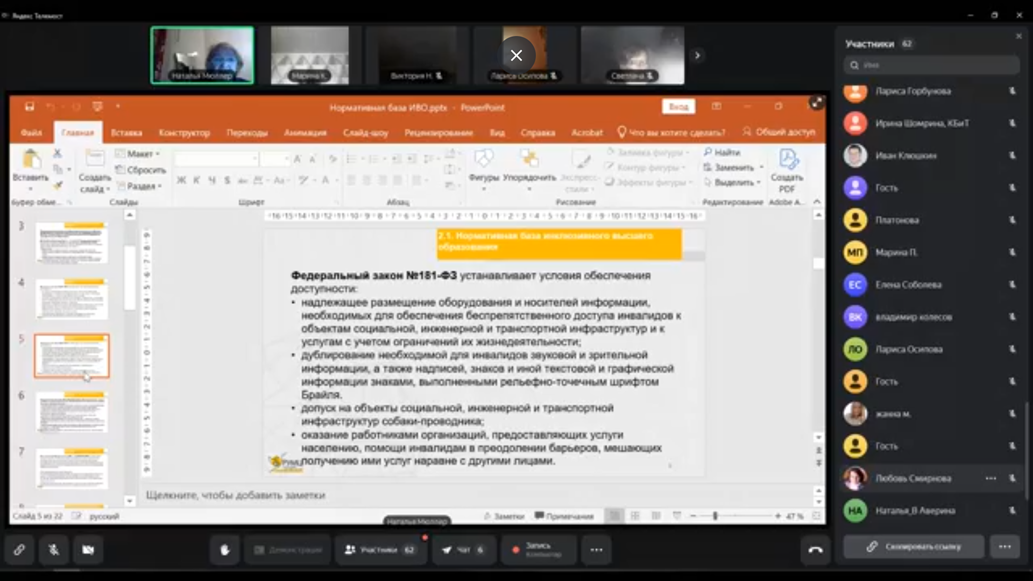The height and width of the screenshot is (581, 1033).
Task: Click the Вставить paste icon
Action: [x=30, y=166]
